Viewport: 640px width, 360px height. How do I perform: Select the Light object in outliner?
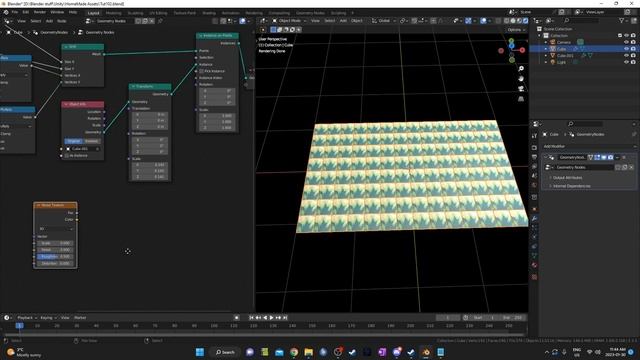tap(561, 62)
